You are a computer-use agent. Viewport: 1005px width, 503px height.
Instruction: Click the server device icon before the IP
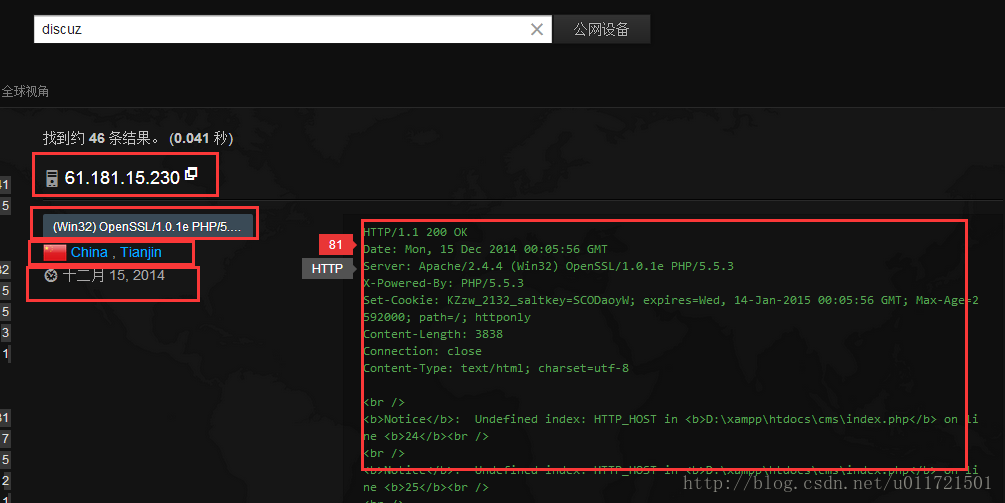point(52,178)
